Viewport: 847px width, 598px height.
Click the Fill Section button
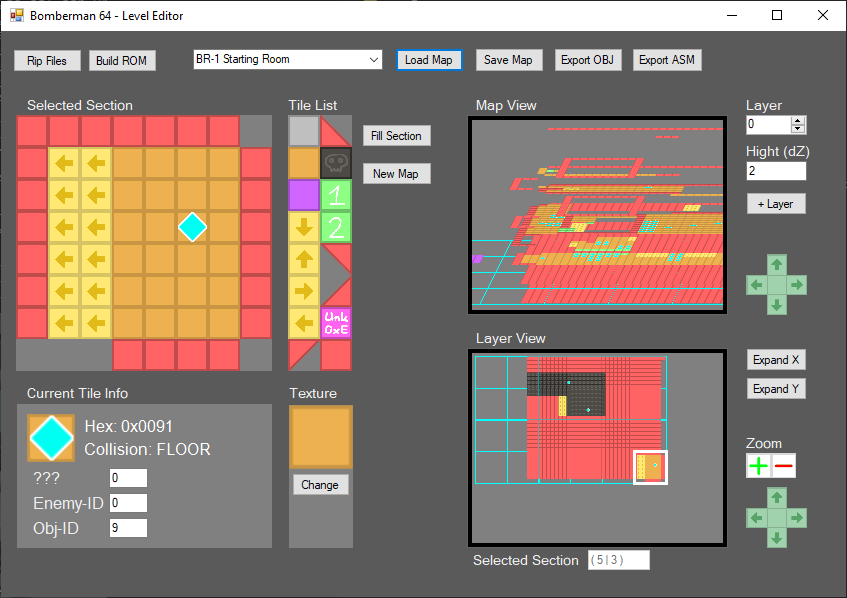click(396, 136)
